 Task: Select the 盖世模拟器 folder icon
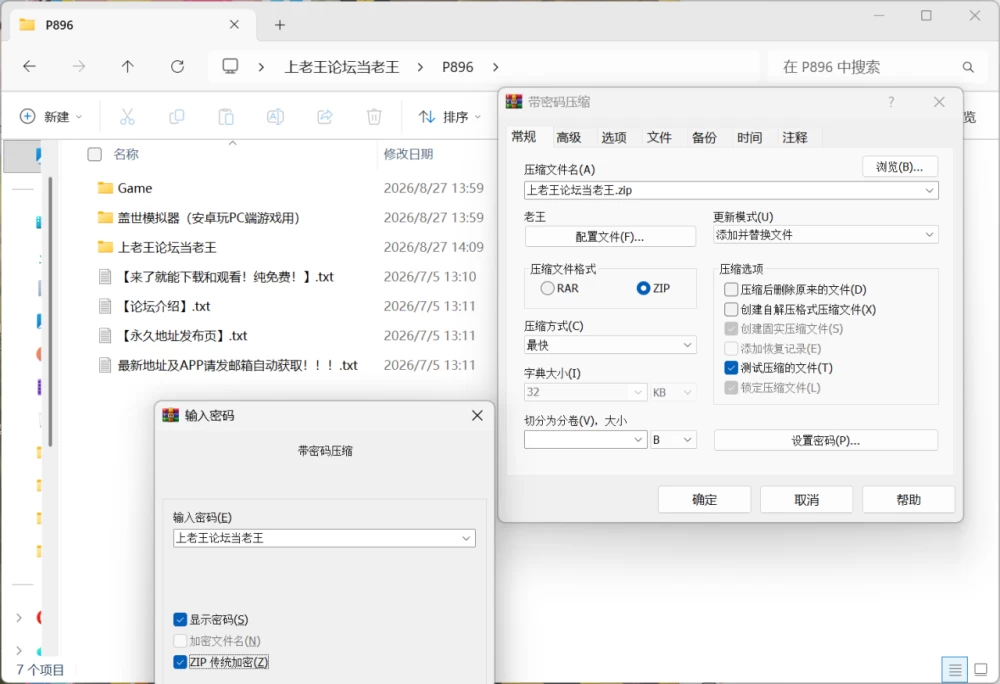pos(105,217)
